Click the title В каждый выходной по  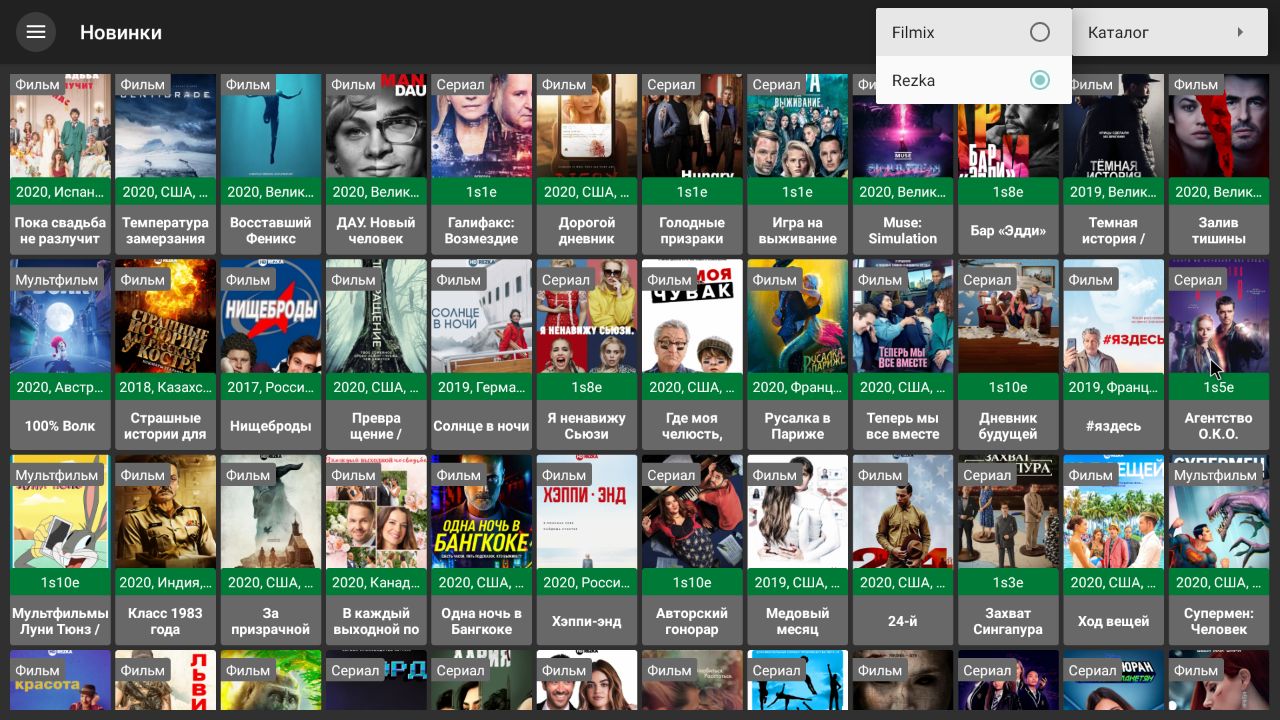coord(376,621)
